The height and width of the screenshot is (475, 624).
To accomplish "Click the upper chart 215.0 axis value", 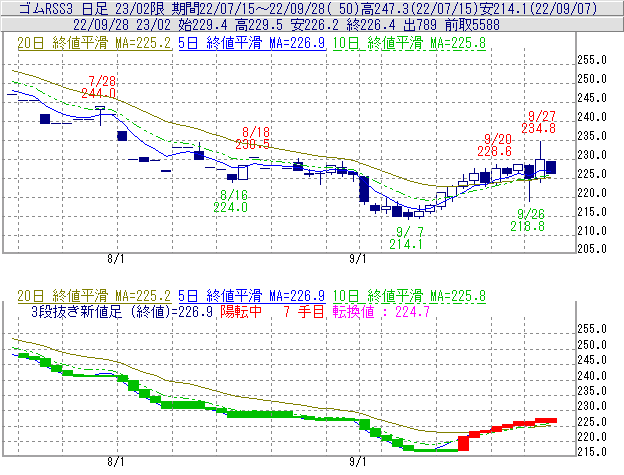I will pyautogui.click(x=592, y=212).
